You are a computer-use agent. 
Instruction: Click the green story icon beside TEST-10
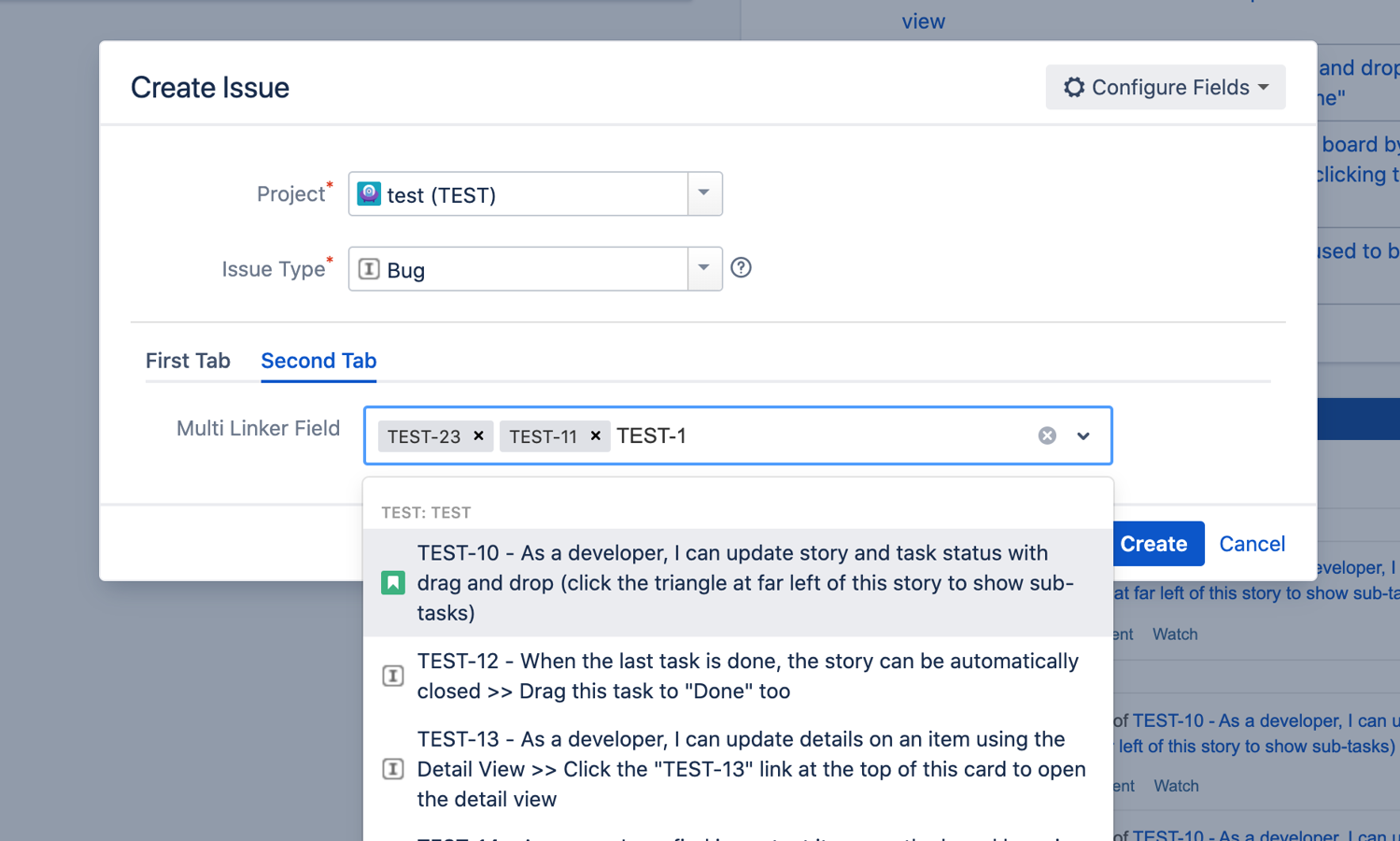click(393, 583)
